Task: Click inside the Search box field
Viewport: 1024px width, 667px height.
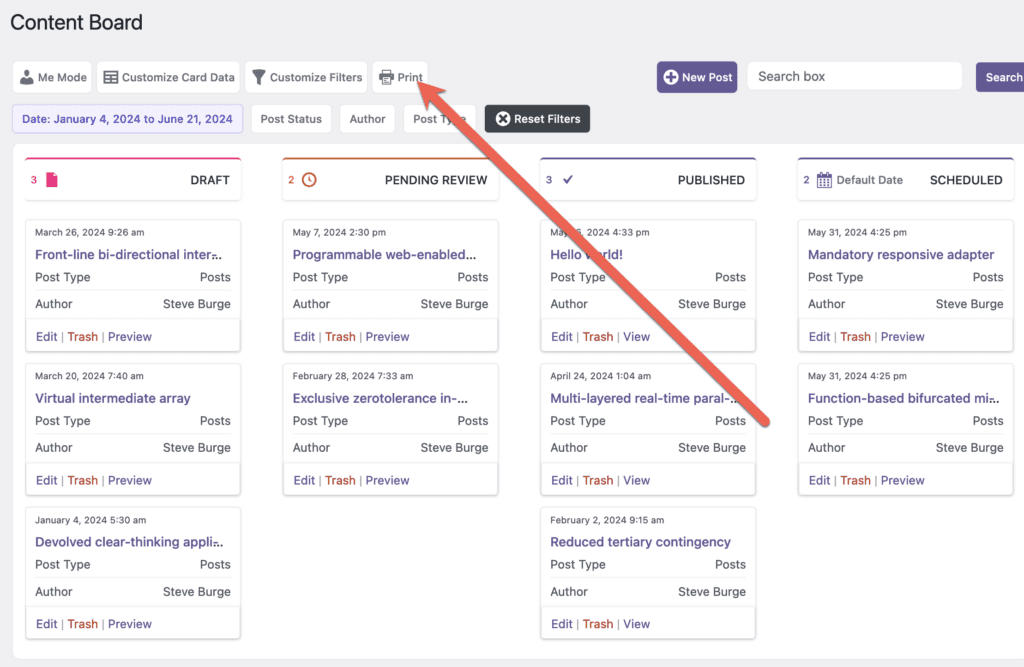Action: 855,76
